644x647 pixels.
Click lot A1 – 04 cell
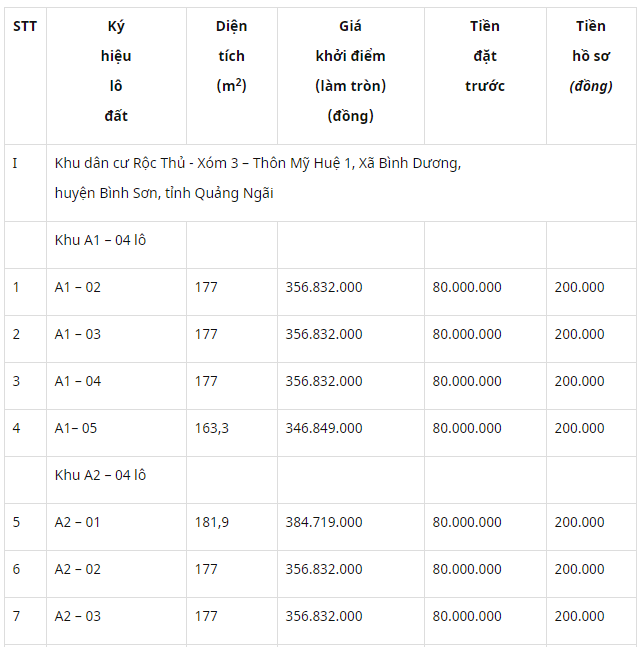pos(78,381)
